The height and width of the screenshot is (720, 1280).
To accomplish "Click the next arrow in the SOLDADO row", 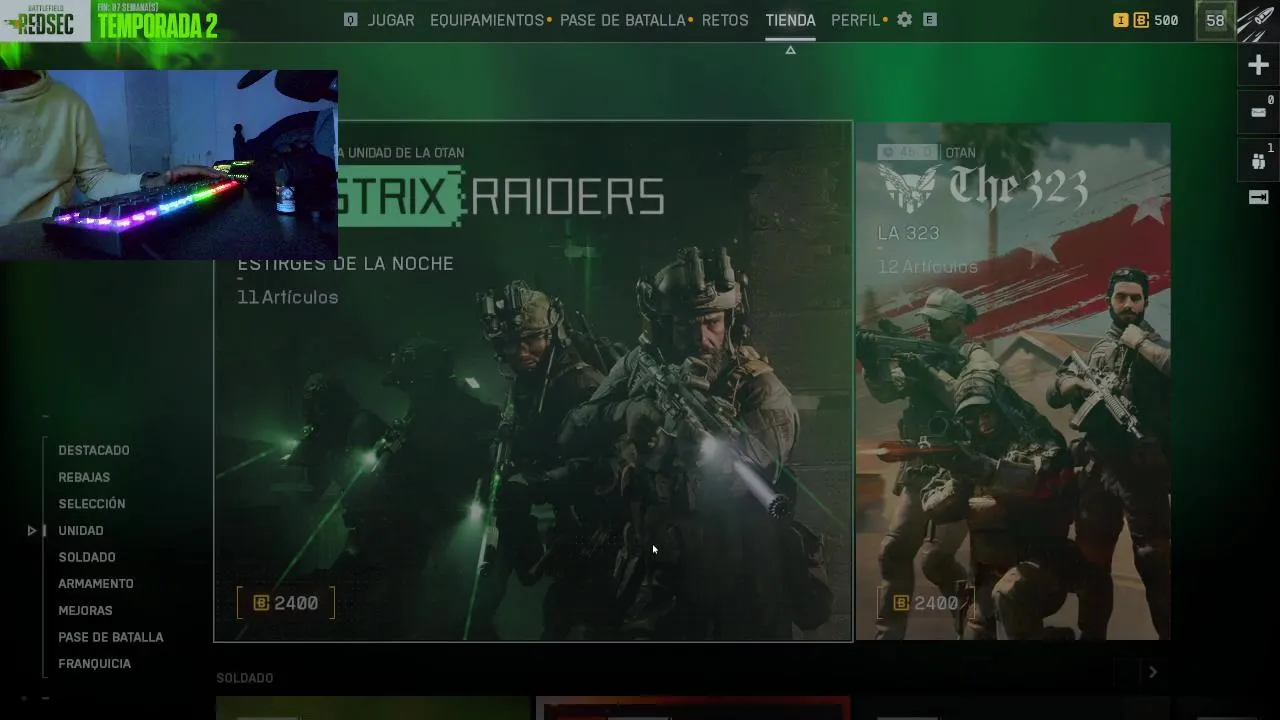I will coord(1152,673).
